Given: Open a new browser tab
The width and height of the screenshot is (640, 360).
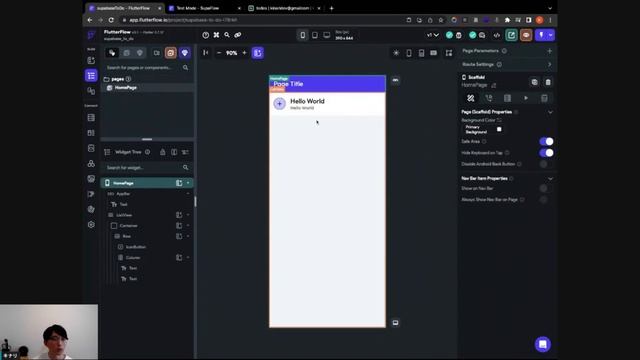Looking at the screenshot, I should click(x=331, y=8).
